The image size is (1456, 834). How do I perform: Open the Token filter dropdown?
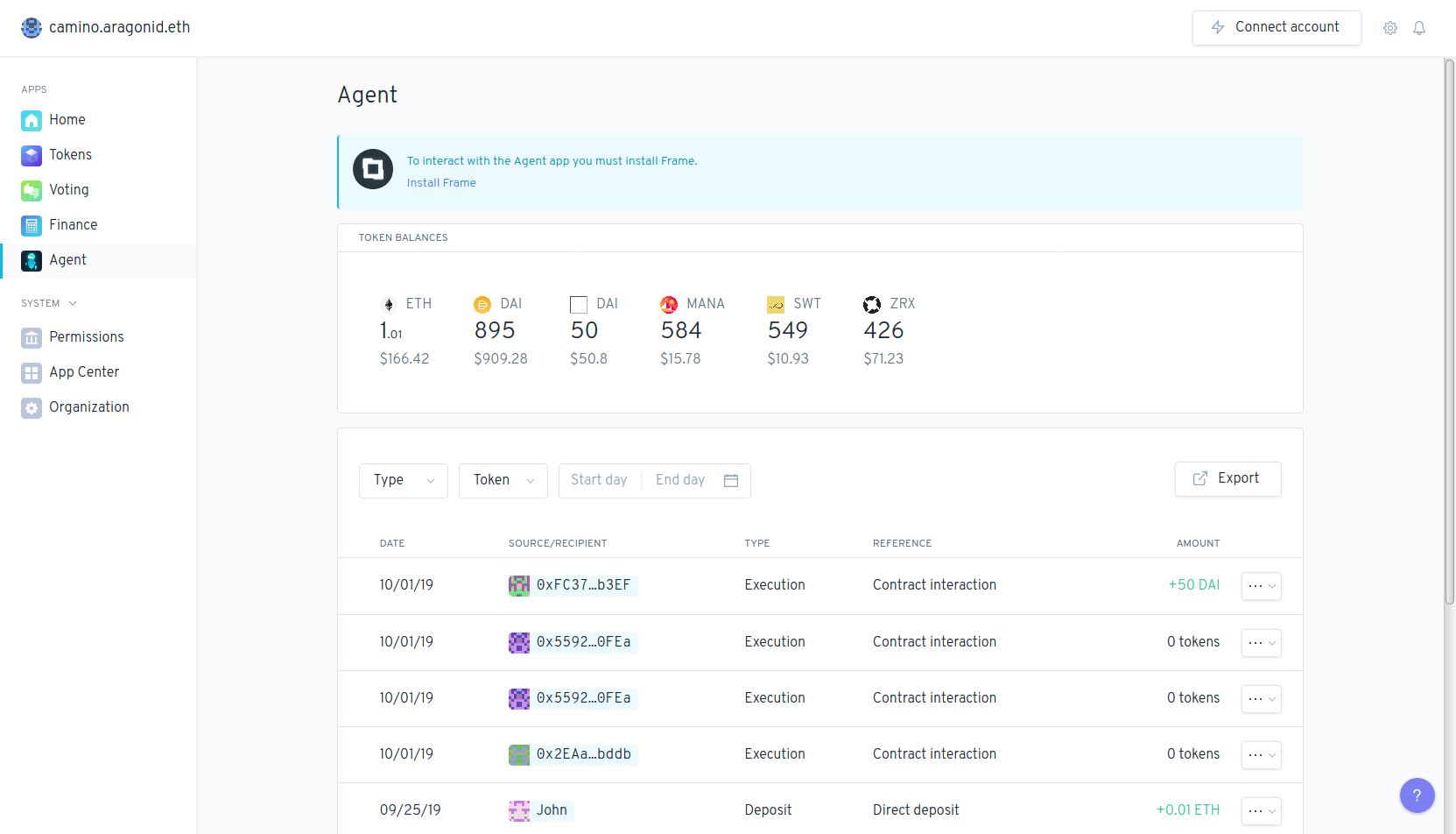point(503,480)
